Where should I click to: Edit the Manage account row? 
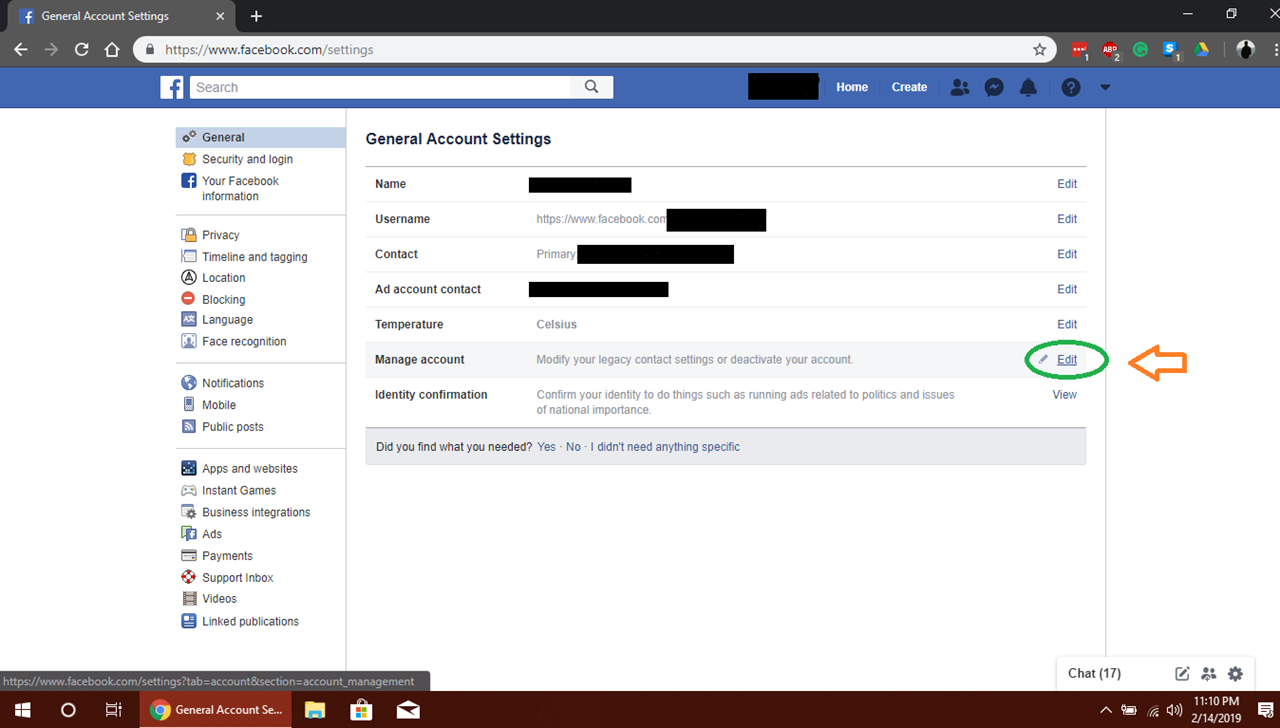click(x=1067, y=360)
